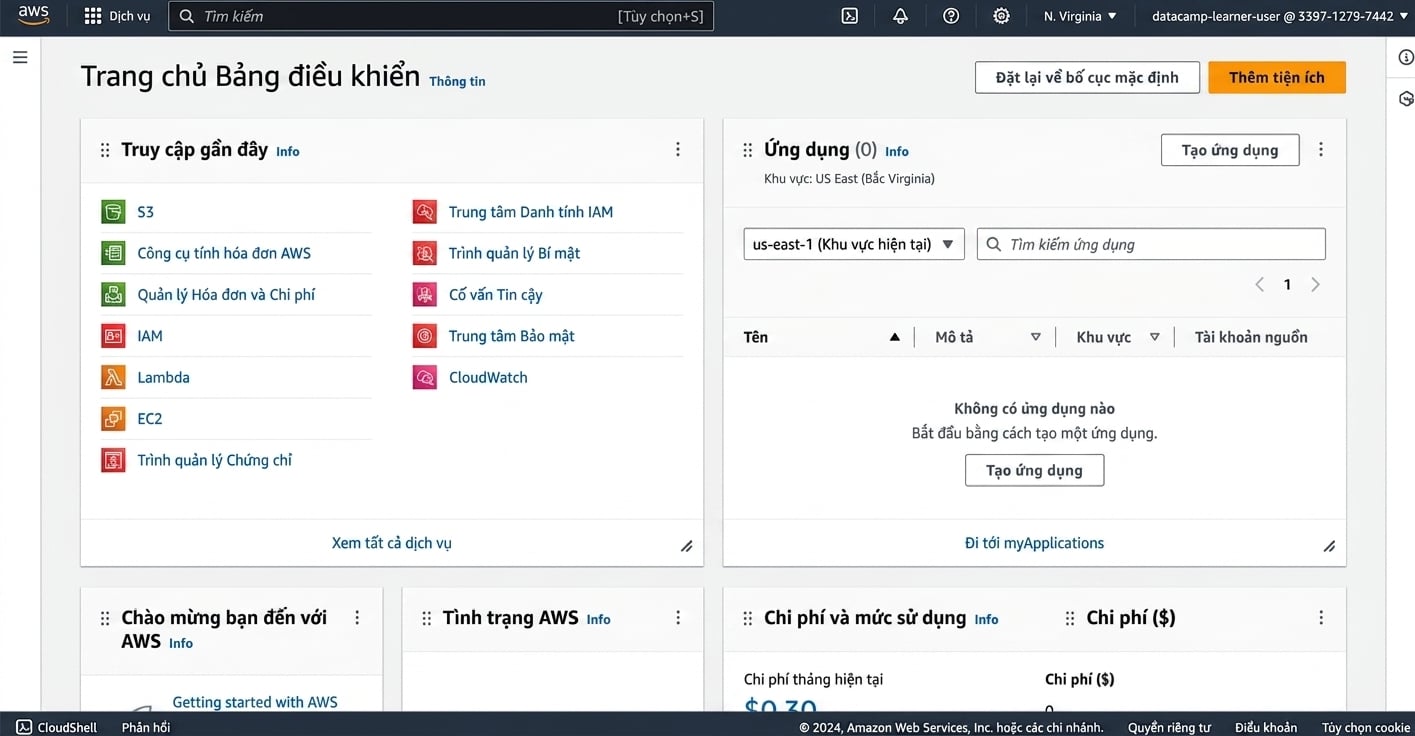Click the Tài khoản nguồn column header
The image size is (1415, 736).
1251,337
